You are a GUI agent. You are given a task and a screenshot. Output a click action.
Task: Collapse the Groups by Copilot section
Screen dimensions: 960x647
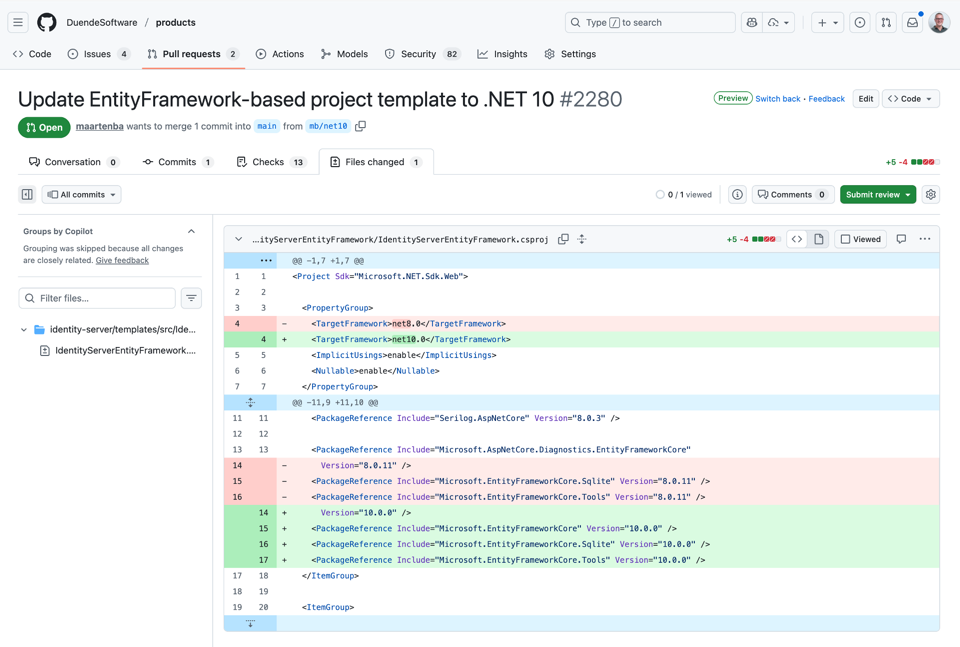[192, 231]
